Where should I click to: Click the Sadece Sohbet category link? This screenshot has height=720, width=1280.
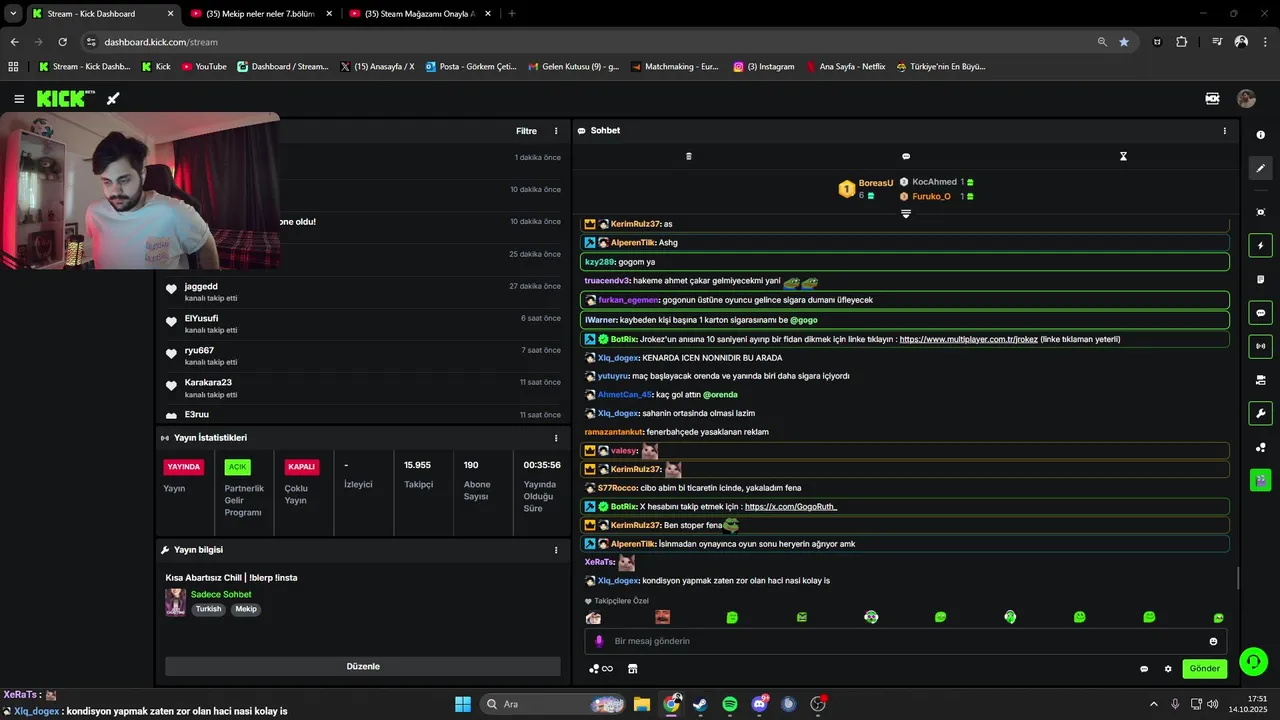pos(221,594)
